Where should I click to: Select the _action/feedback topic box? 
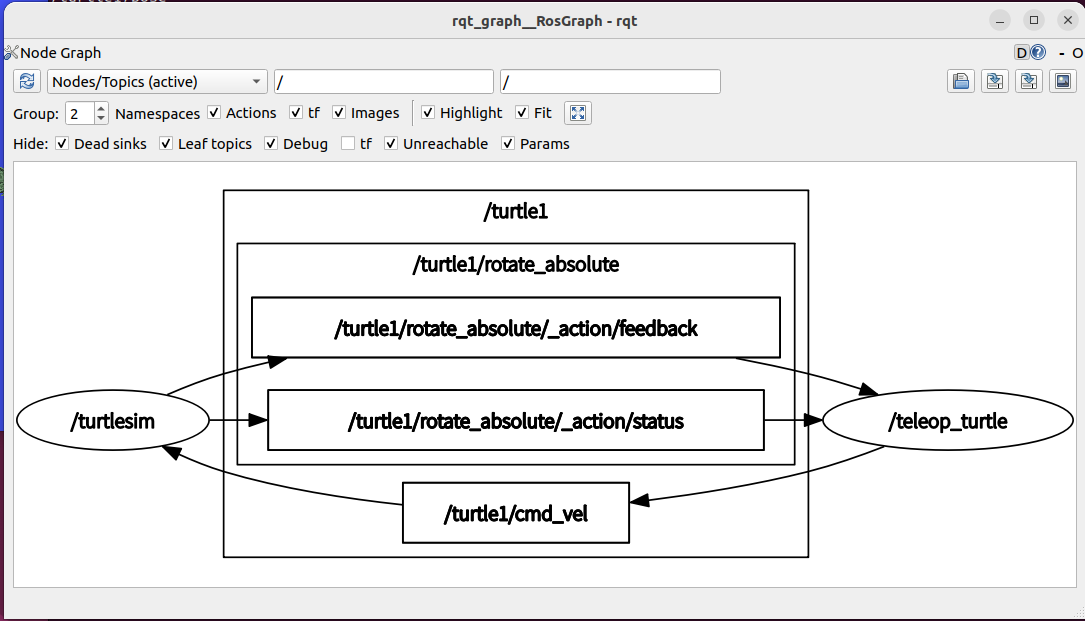point(516,327)
